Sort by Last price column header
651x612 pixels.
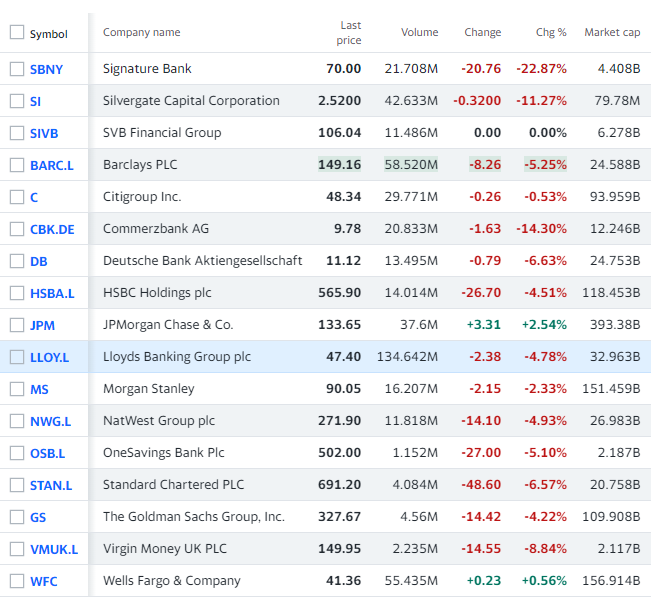tap(349, 33)
